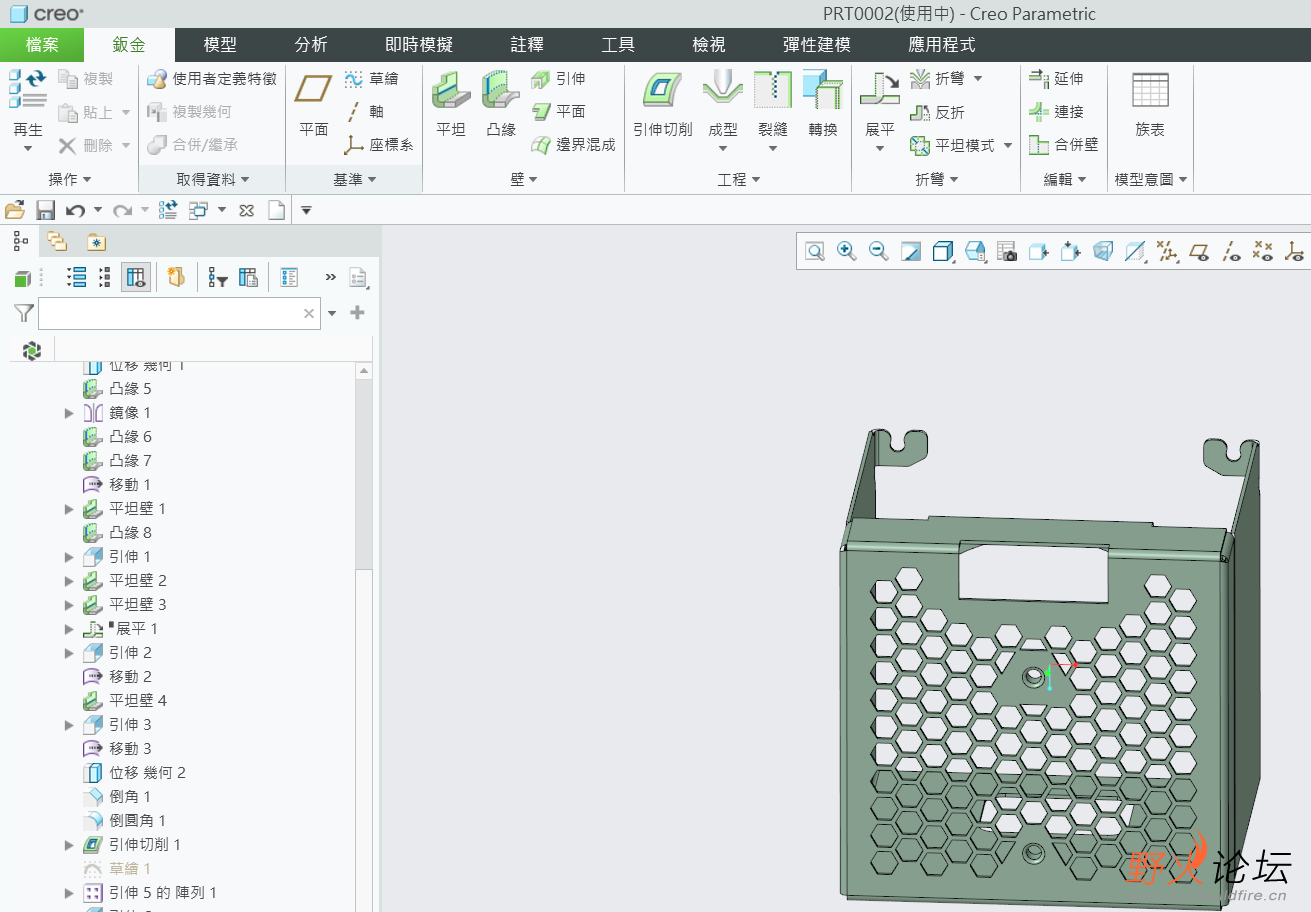Click the model tree search filter field
The image size is (1311, 912).
click(x=170, y=314)
